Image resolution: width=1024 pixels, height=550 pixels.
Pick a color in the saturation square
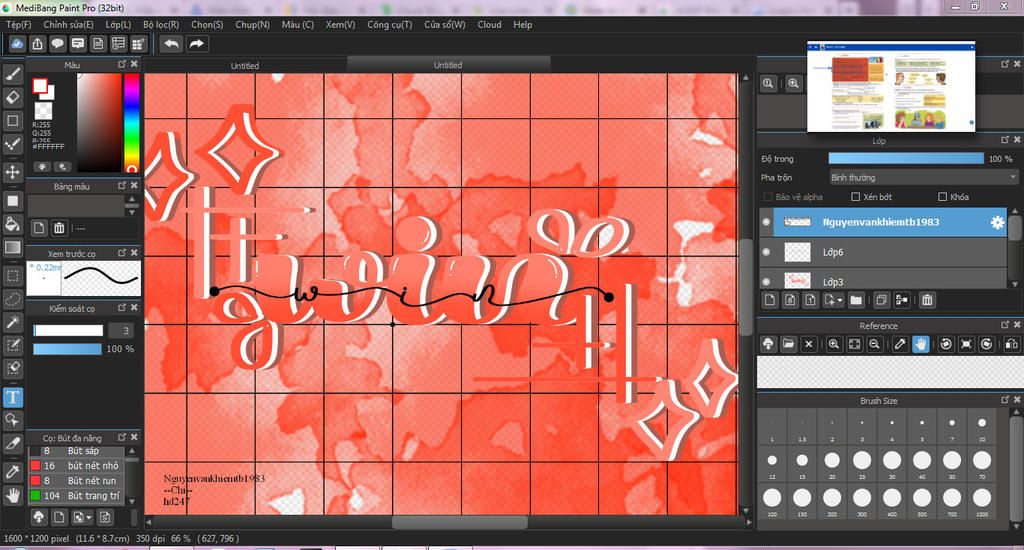coord(99,122)
